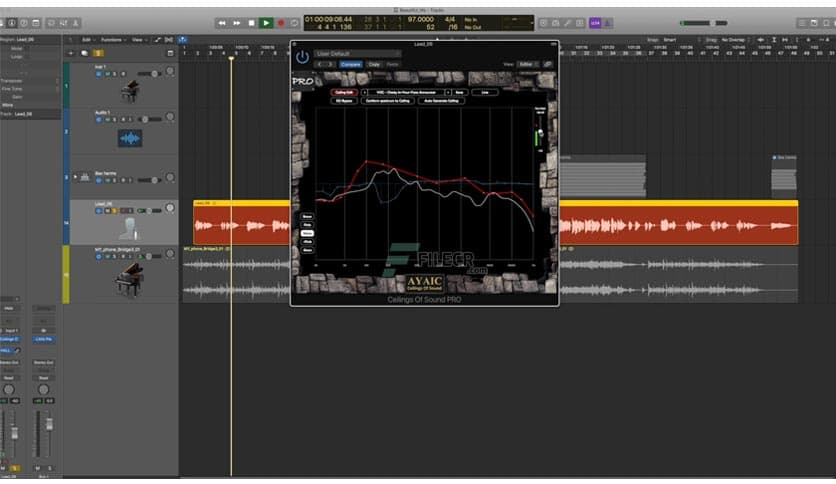Image resolution: width=836 pixels, height=484 pixels.
Task: Click the duplicate track icon
Action: point(84,53)
